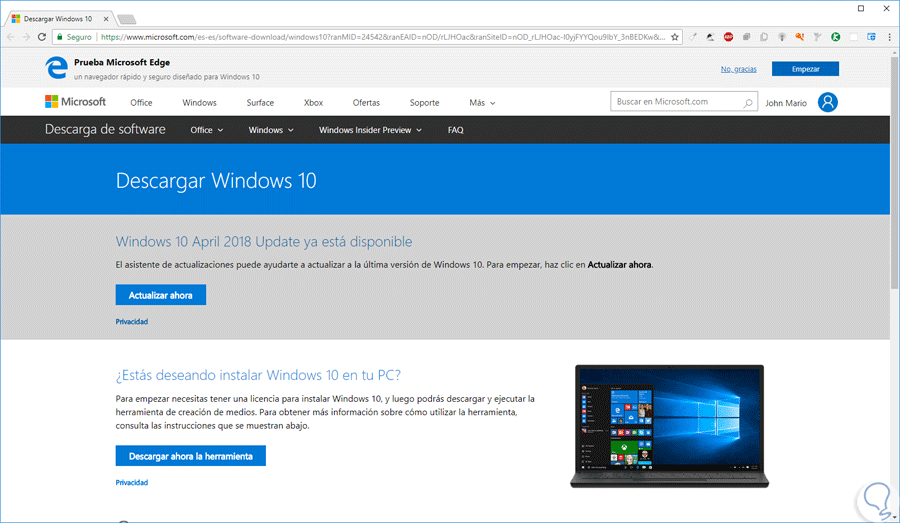This screenshot has height=523, width=900.
Task: Open a new browser tab
Action: tap(127, 20)
